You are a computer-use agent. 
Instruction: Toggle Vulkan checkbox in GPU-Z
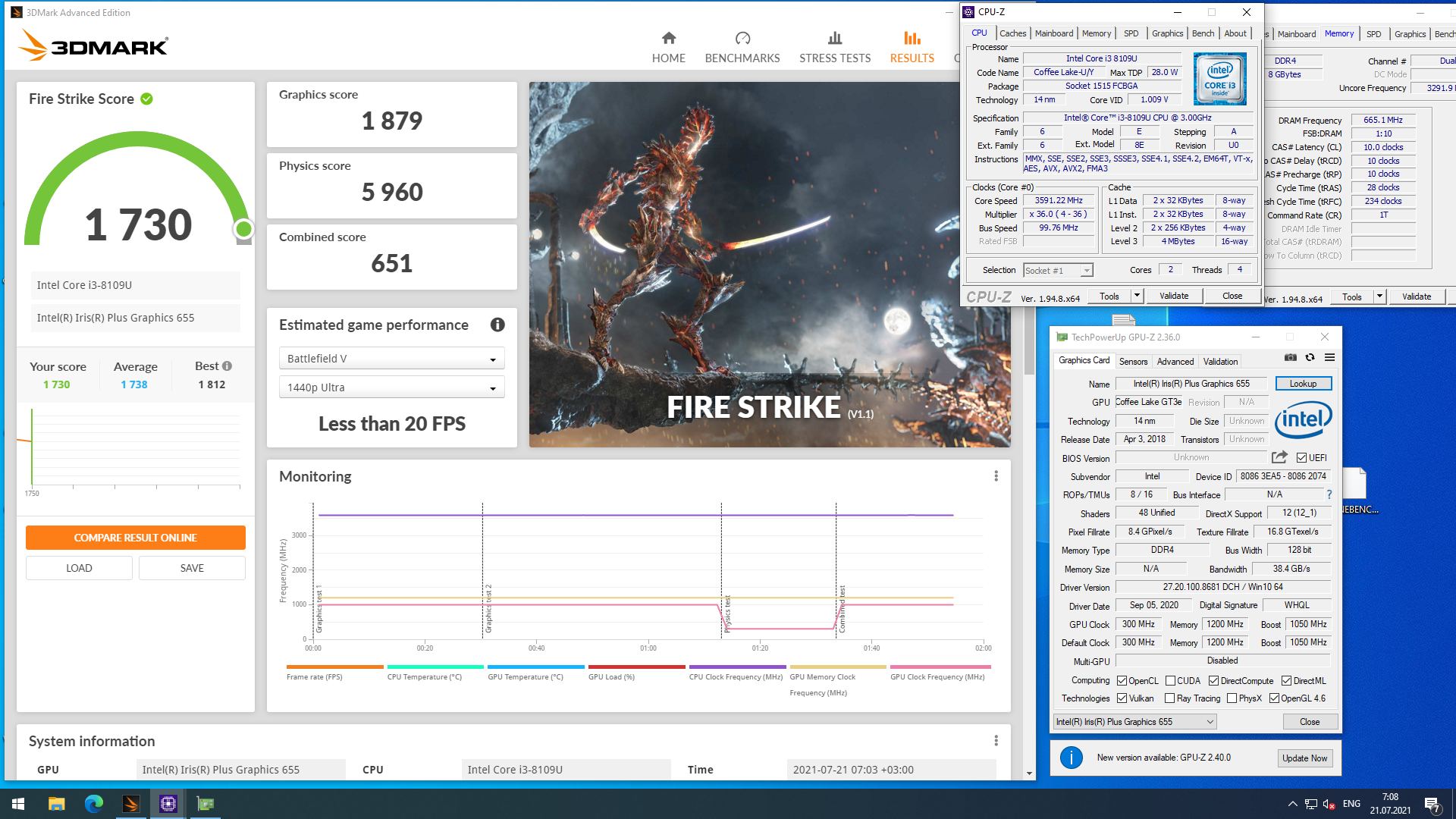[x=1122, y=698]
